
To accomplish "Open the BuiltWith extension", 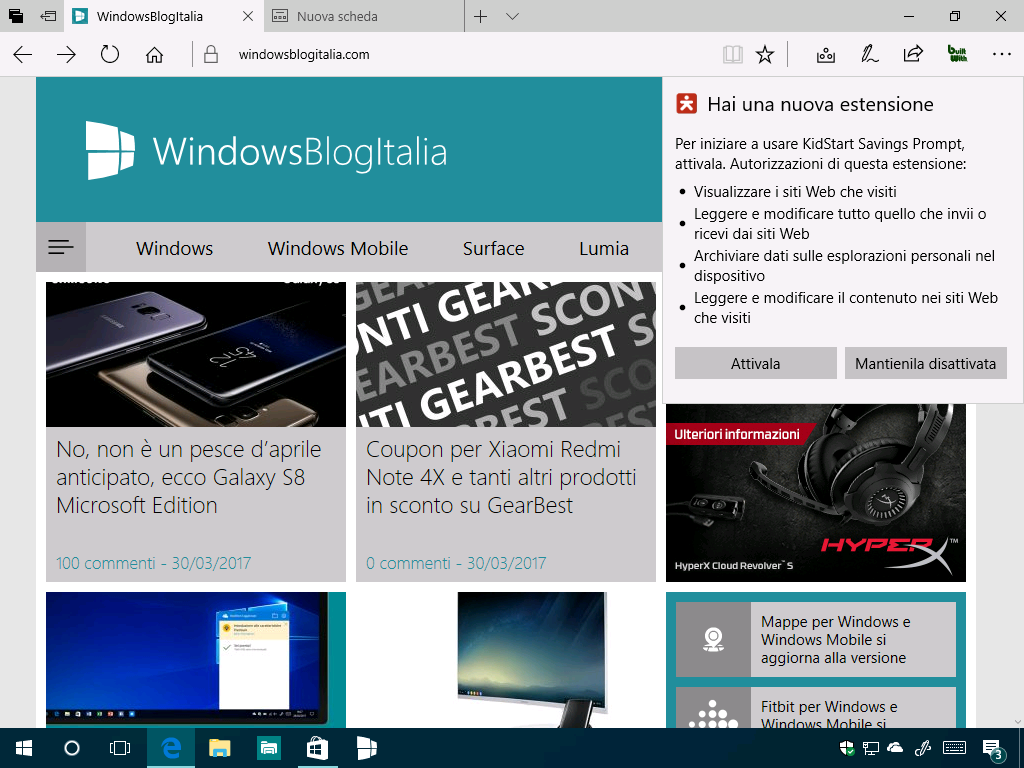I will click(x=957, y=54).
